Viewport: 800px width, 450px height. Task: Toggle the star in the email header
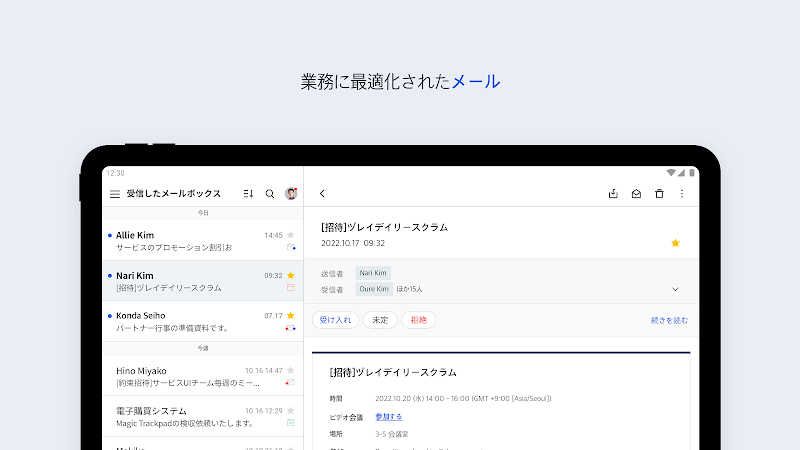(675, 243)
